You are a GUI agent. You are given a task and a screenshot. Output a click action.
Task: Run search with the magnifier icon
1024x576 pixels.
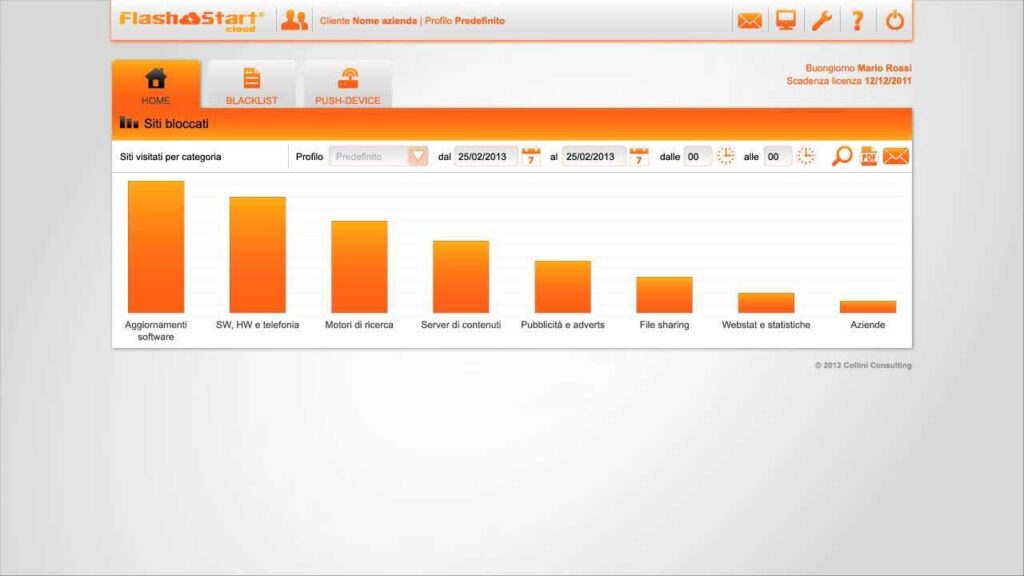coord(842,156)
